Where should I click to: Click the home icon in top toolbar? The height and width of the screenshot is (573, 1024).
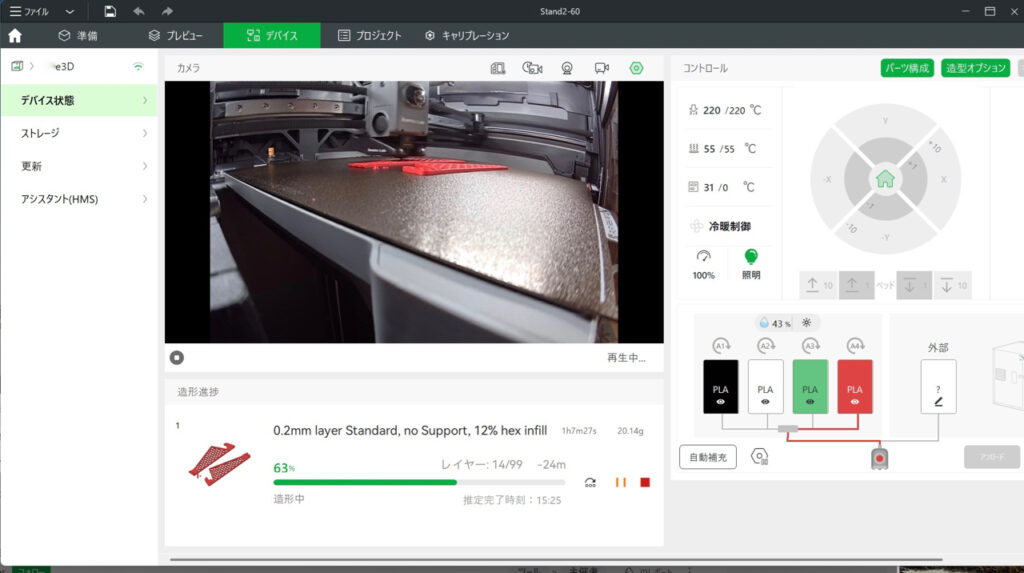click(15, 35)
